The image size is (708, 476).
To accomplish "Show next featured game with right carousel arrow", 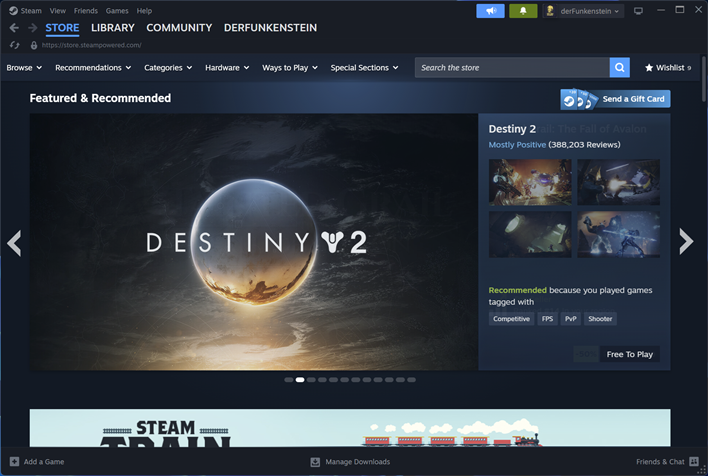I will [686, 242].
